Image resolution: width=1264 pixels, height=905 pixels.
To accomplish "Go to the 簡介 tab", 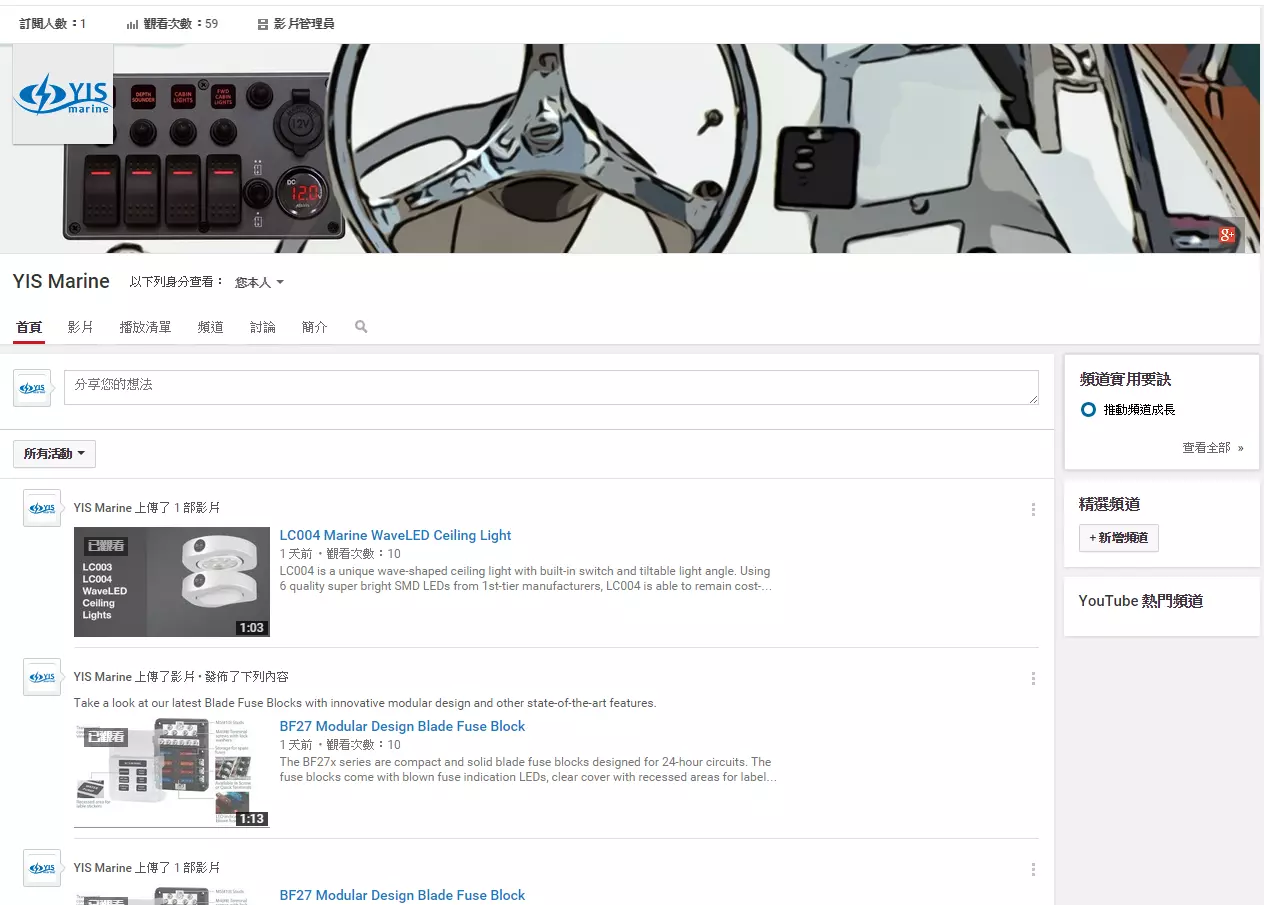I will pyautogui.click(x=314, y=327).
